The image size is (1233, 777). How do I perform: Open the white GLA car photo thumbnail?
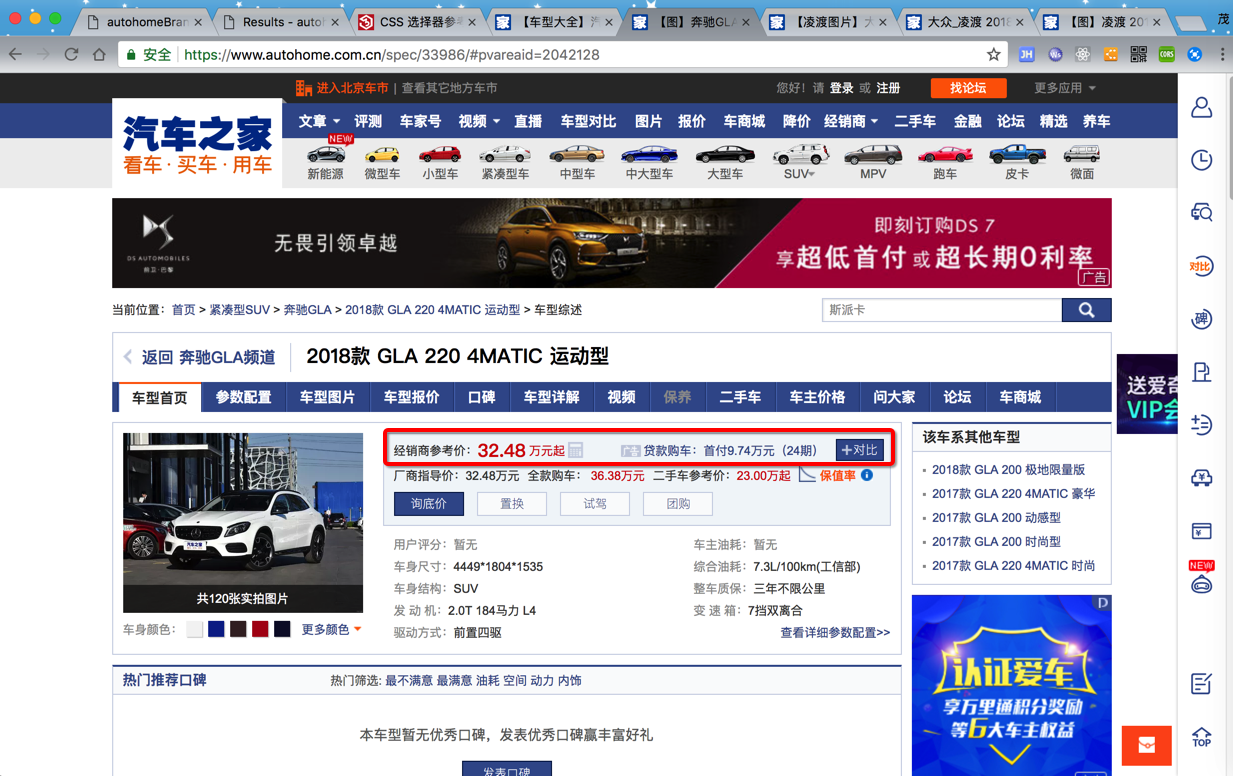click(243, 522)
